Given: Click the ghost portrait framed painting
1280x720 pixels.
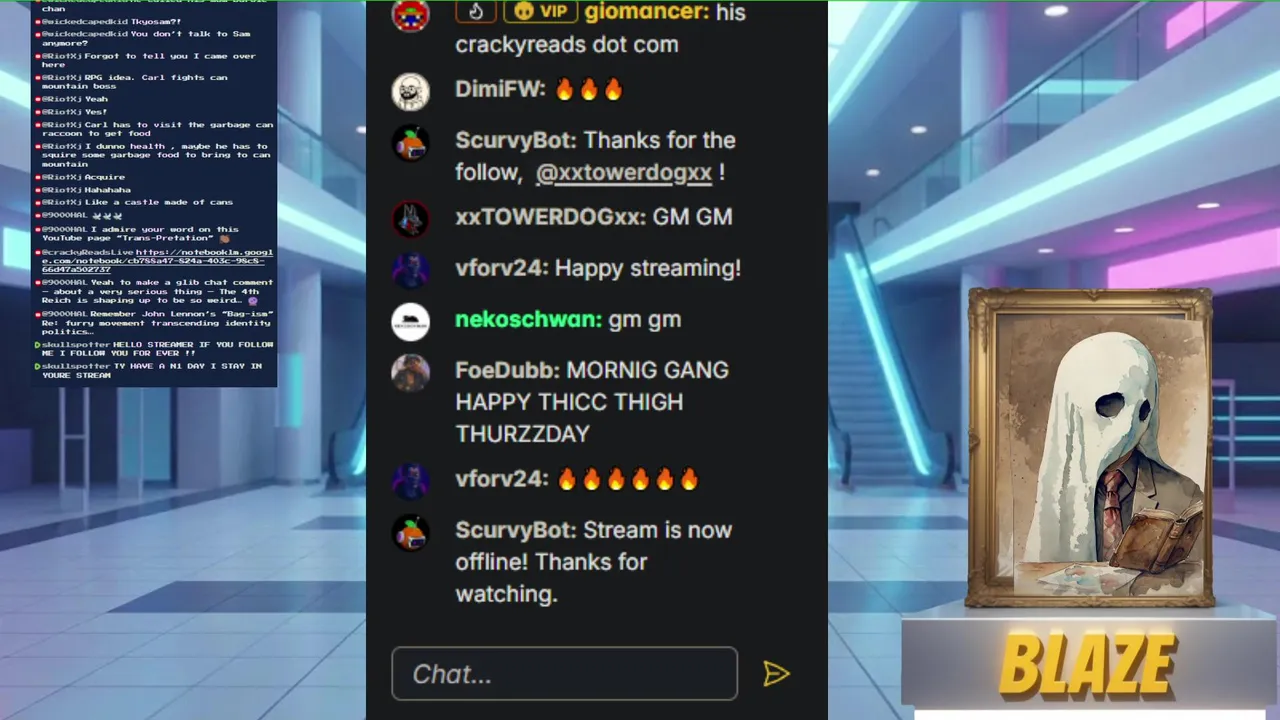Looking at the screenshot, I should [1090, 448].
